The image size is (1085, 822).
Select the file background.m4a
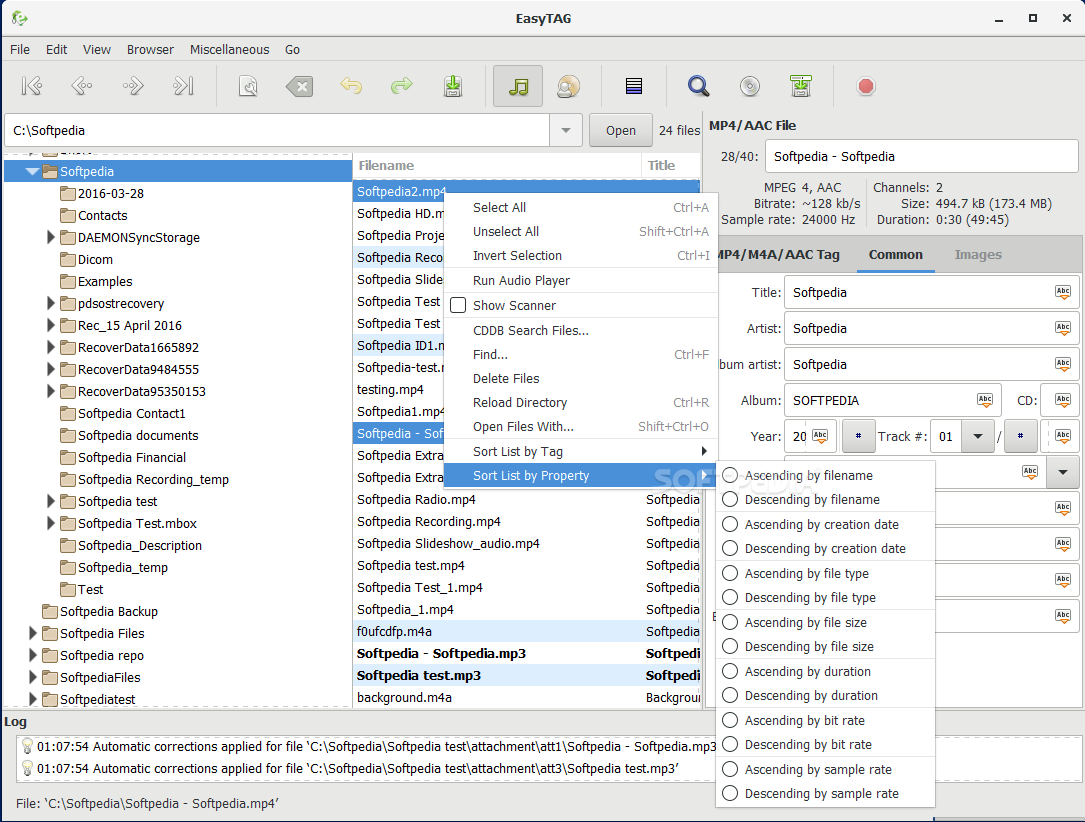(x=527, y=697)
